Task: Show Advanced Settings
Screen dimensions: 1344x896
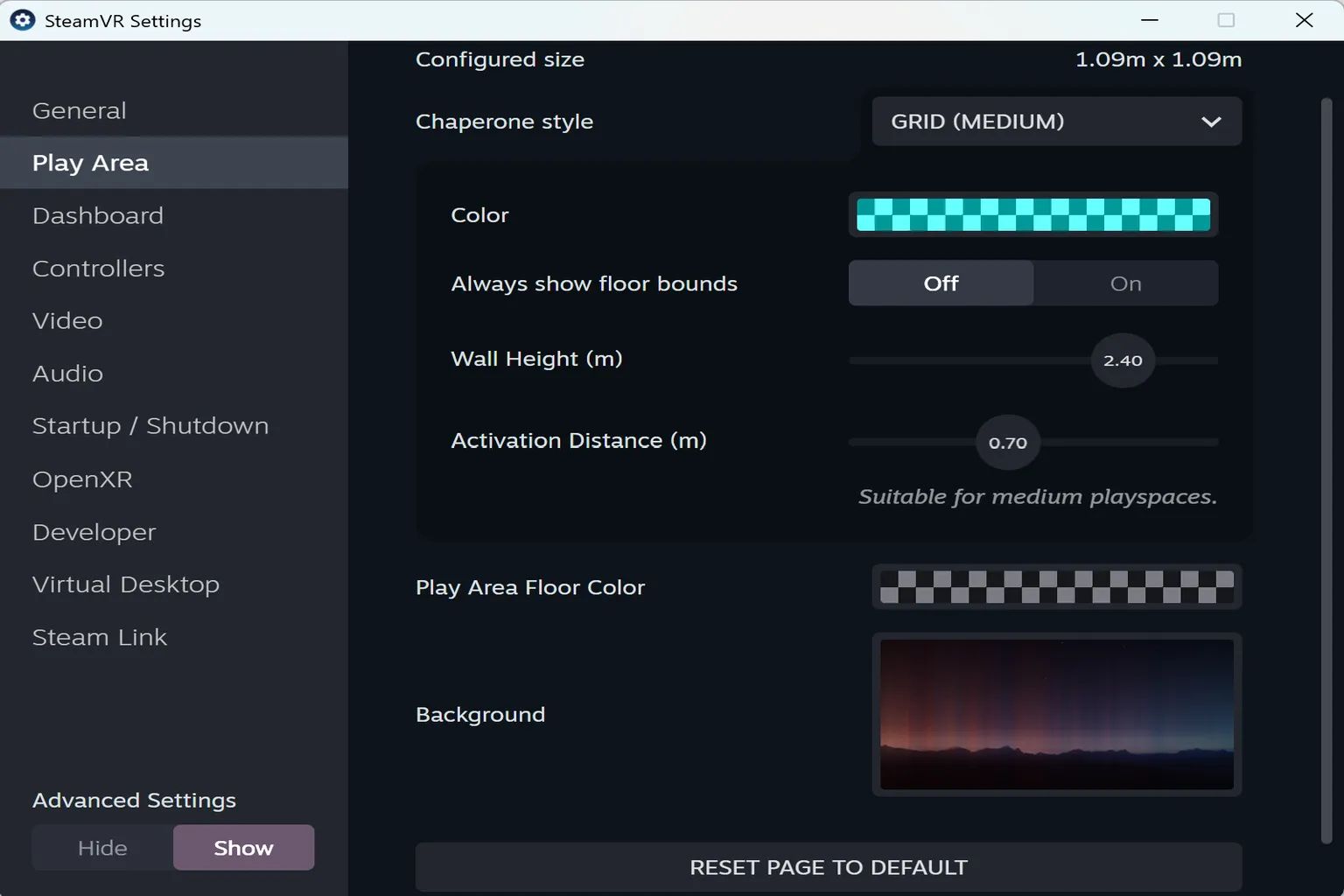Action: point(243,848)
